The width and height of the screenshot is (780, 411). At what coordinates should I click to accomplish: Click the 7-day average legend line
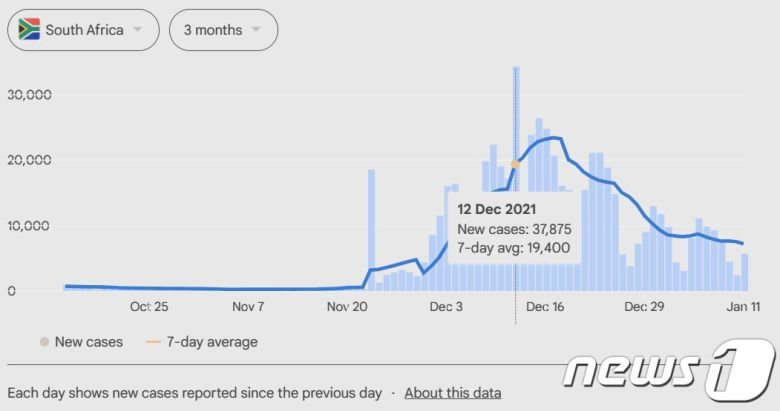[x=154, y=342]
